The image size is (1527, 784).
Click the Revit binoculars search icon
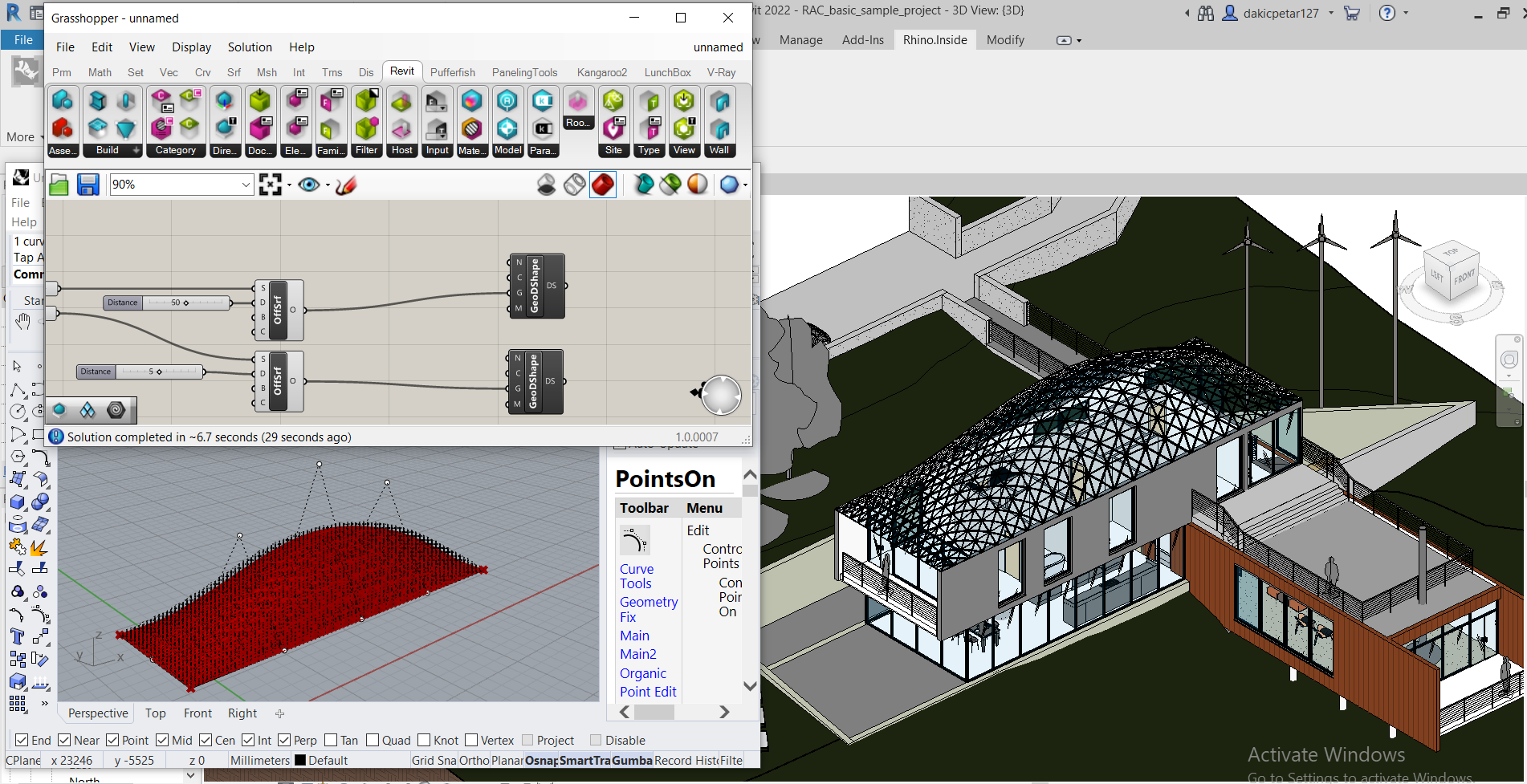point(1206,13)
